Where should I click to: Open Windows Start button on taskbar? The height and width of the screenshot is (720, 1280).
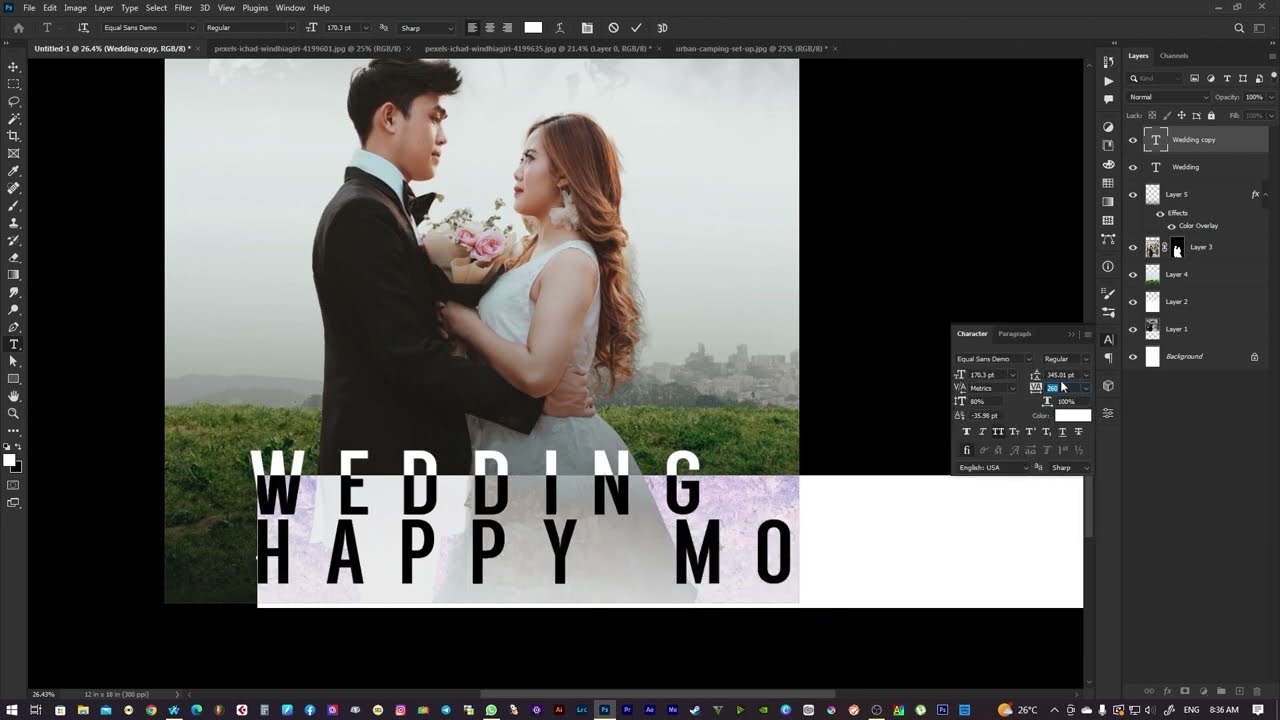12,710
